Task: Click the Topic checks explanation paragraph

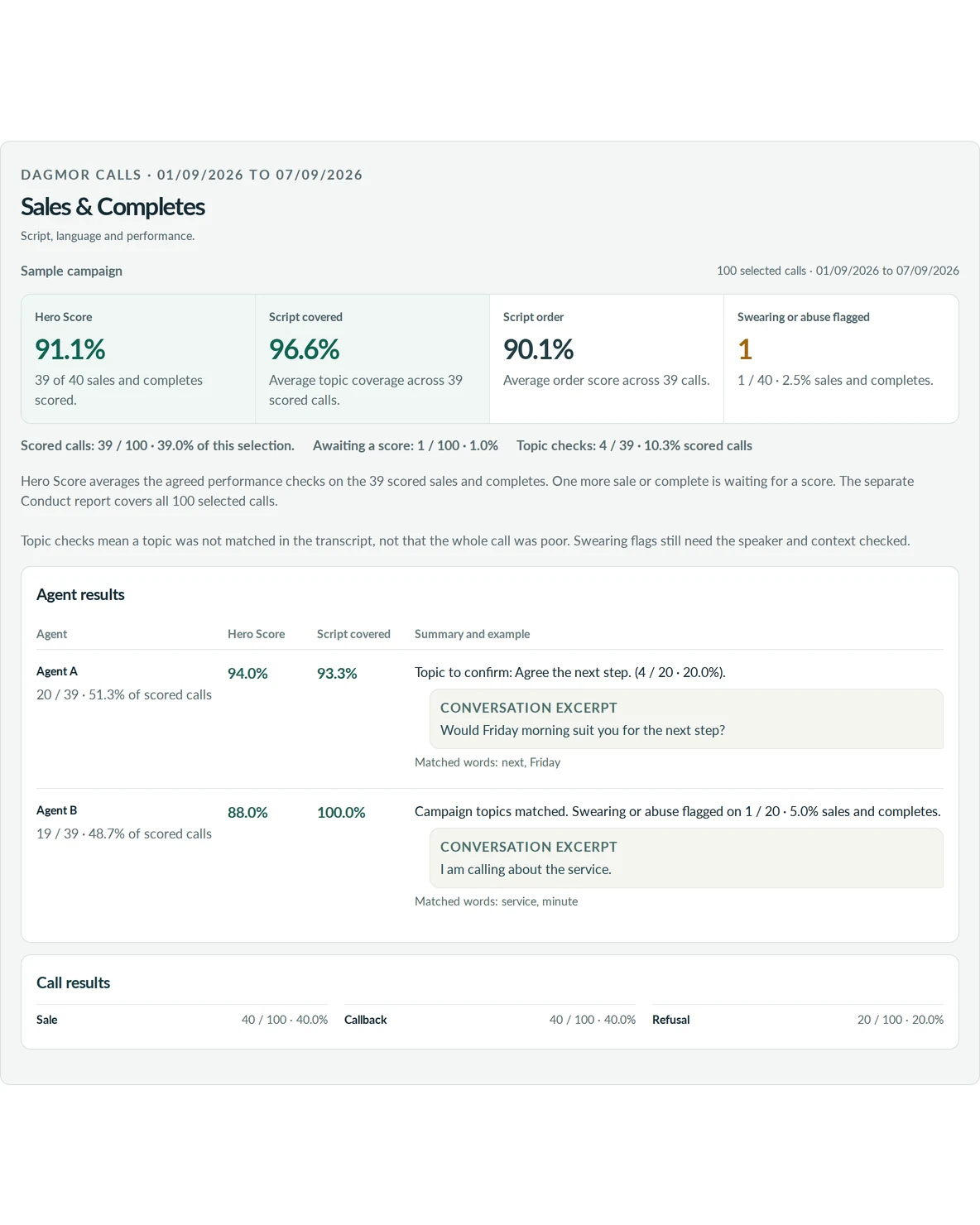Action: [465, 540]
